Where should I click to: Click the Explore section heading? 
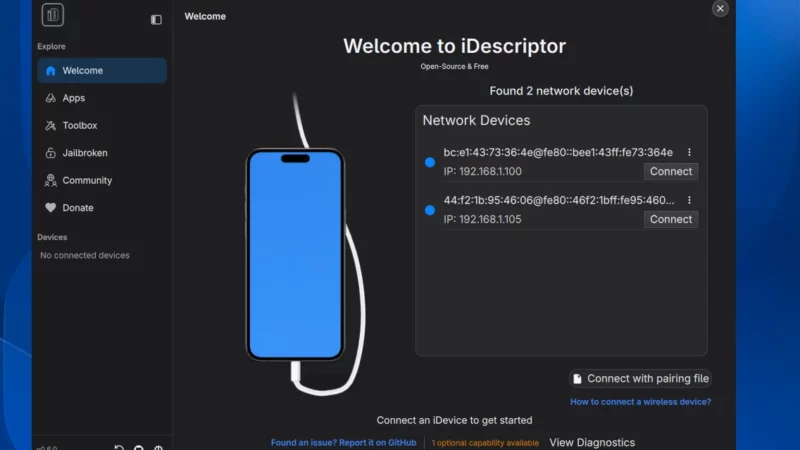click(52, 46)
